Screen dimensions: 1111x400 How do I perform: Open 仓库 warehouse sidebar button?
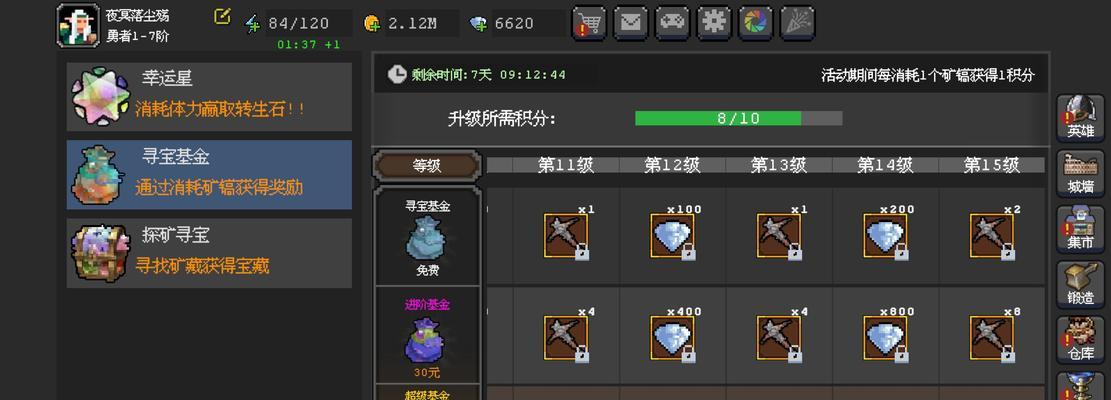coord(1081,340)
